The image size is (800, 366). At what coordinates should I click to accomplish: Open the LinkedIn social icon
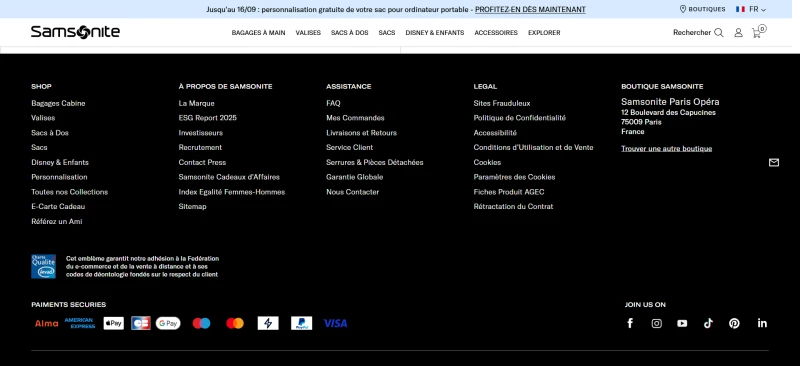[x=762, y=323]
